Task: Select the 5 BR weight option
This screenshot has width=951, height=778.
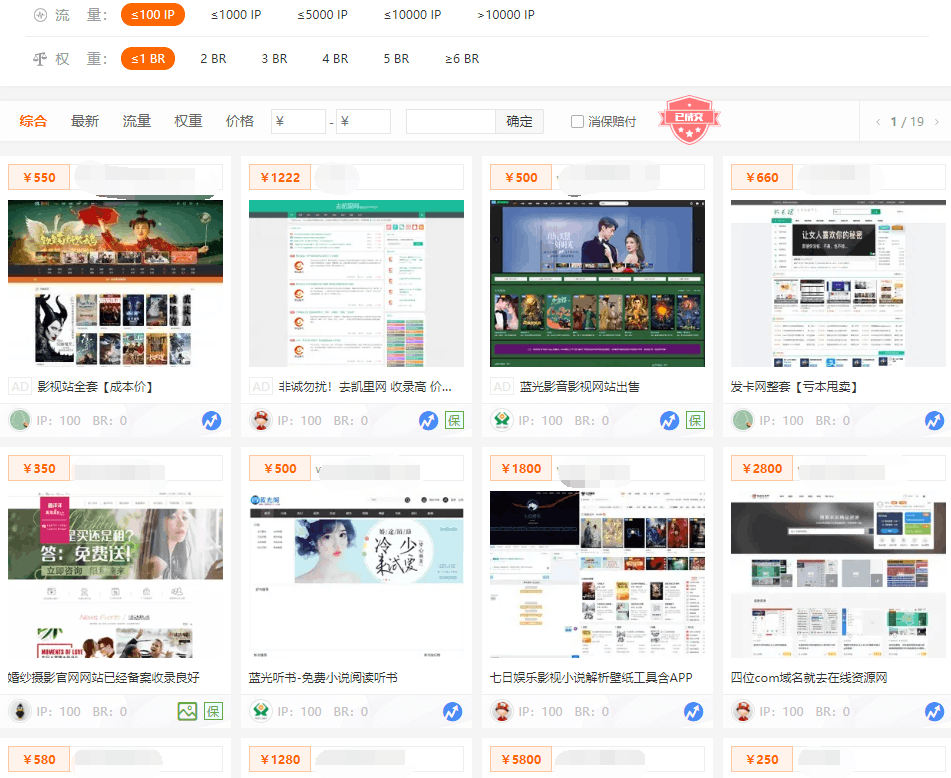Action: 396,58
